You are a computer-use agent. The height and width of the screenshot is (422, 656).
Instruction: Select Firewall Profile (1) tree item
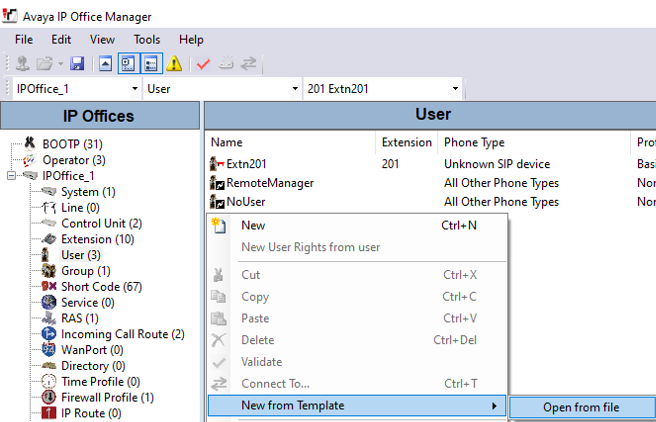coord(108,397)
